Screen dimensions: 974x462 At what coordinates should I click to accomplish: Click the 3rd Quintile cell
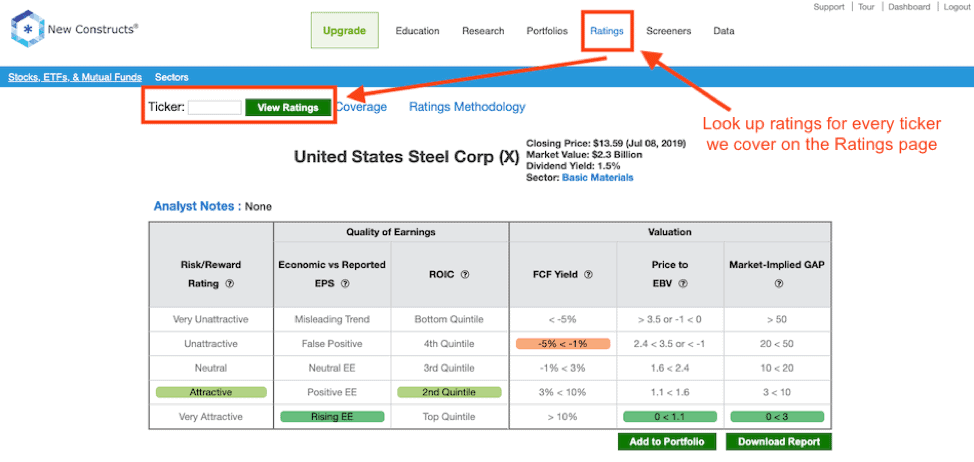click(x=449, y=368)
